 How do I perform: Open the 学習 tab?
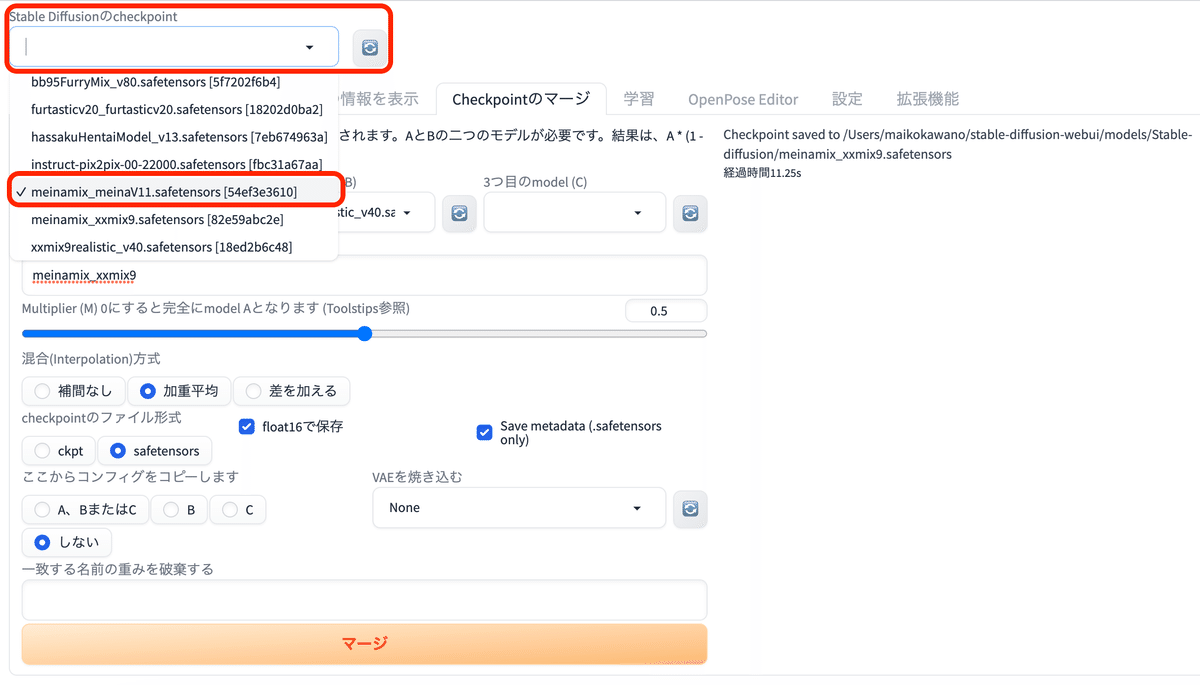click(638, 99)
